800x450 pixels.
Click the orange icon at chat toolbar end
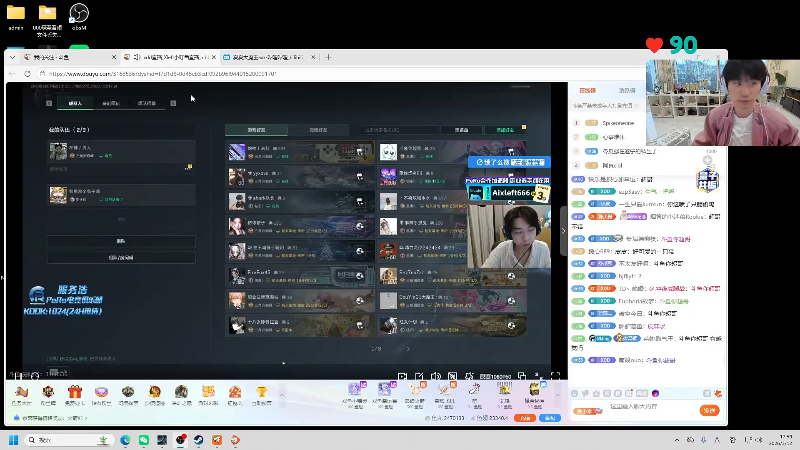[x=718, y=393]
